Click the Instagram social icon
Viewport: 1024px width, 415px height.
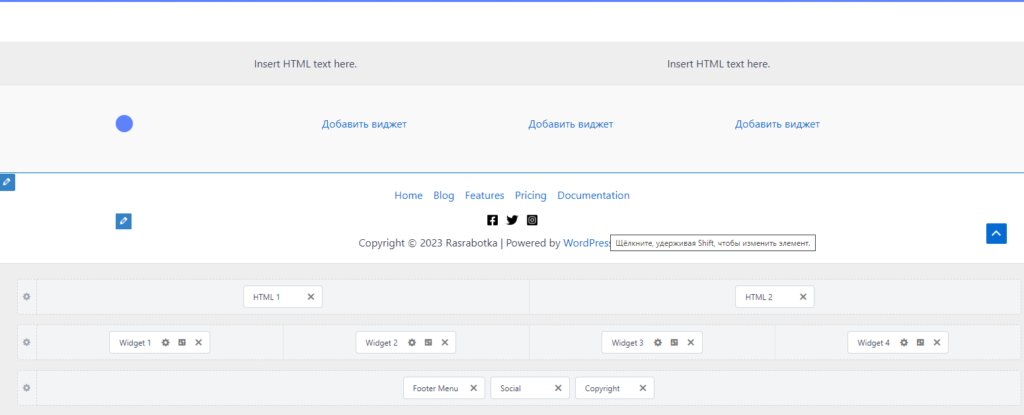click(x=532, y=220)
